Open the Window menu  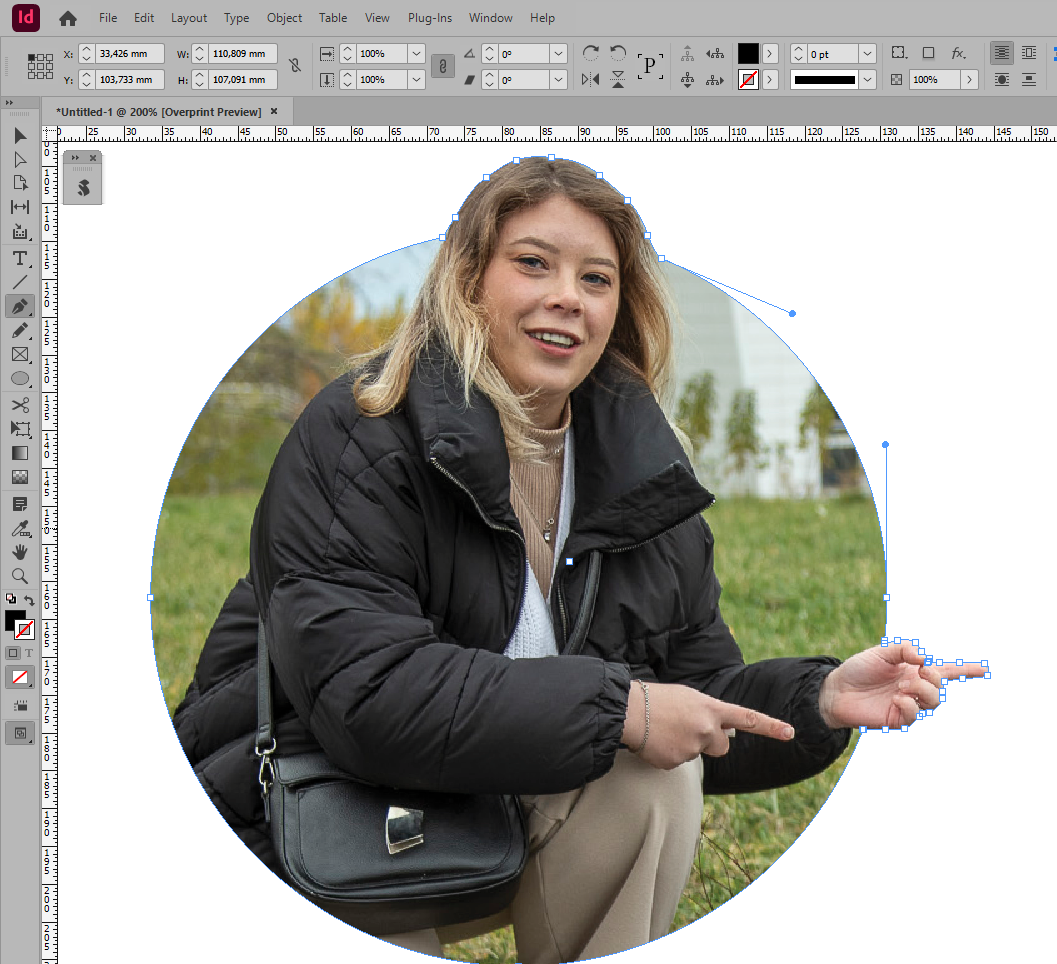click(x=491, y=18)
